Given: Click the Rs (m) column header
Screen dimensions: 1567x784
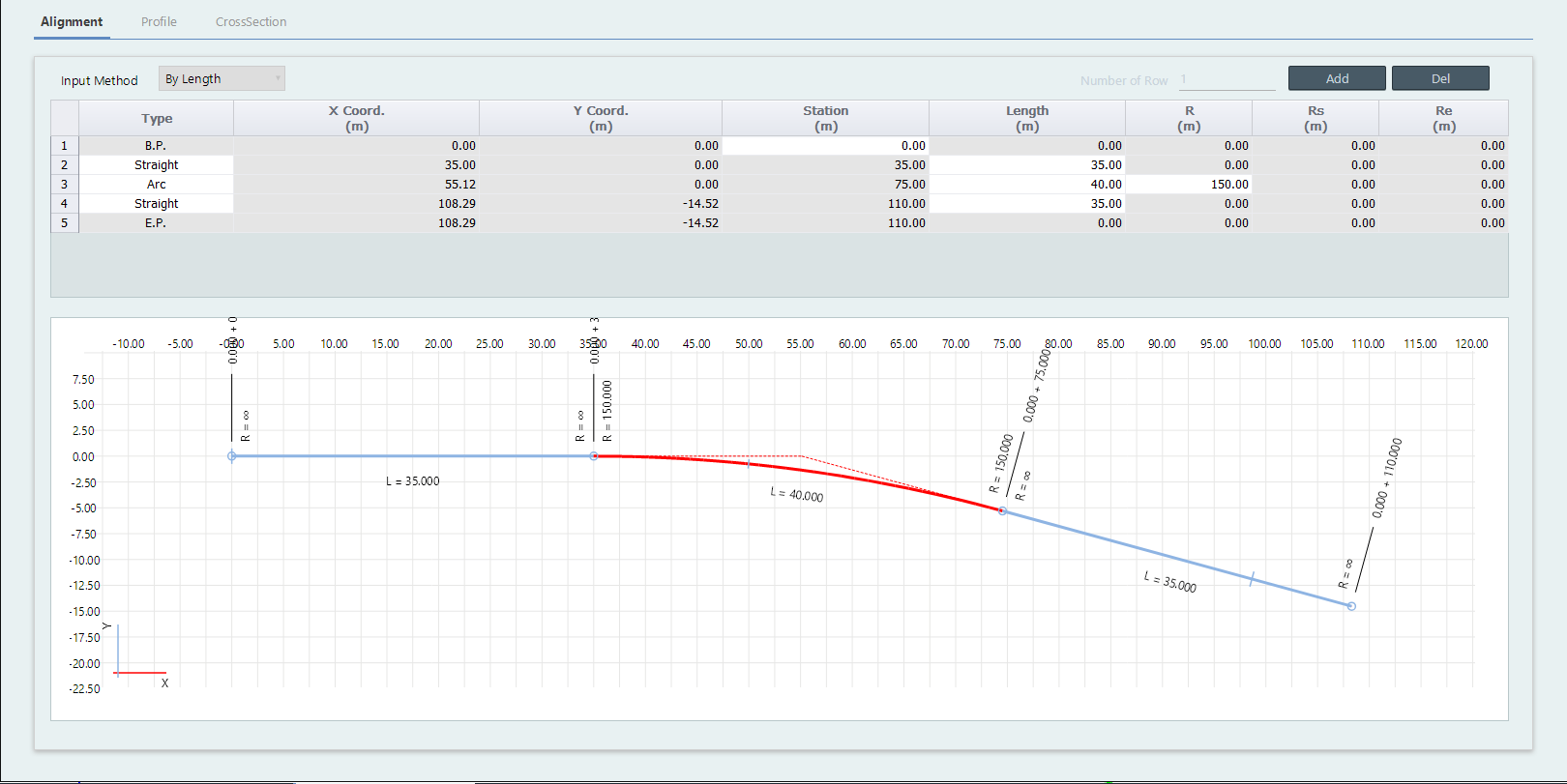Looking at the screenshot, I should click(1316, 118).
